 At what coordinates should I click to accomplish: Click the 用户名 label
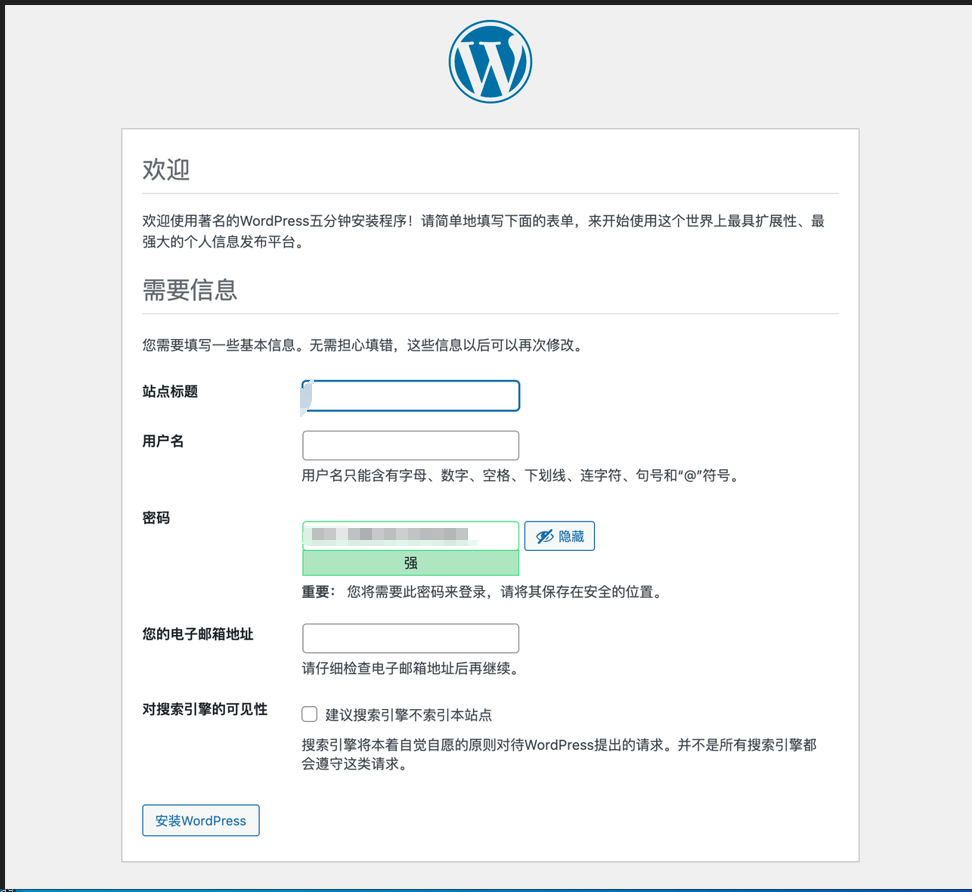pos(163,441)
